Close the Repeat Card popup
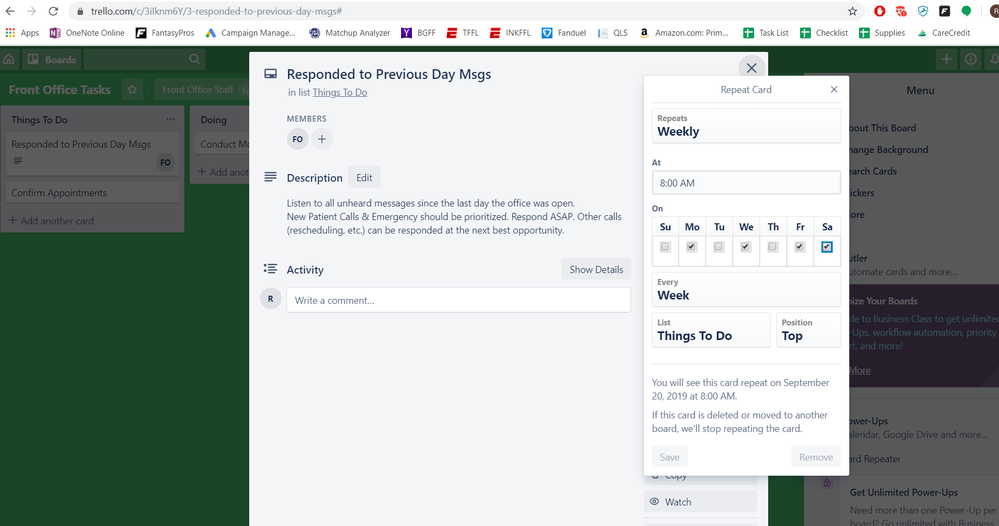 [x=834, y=89]
